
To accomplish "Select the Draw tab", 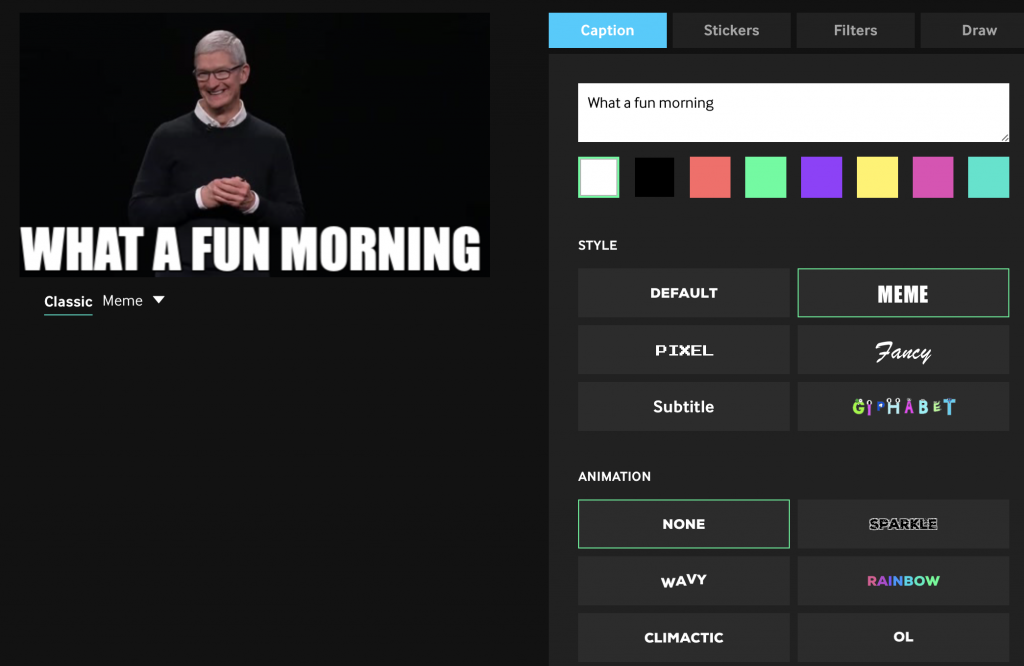I will [x=976, y=30].
